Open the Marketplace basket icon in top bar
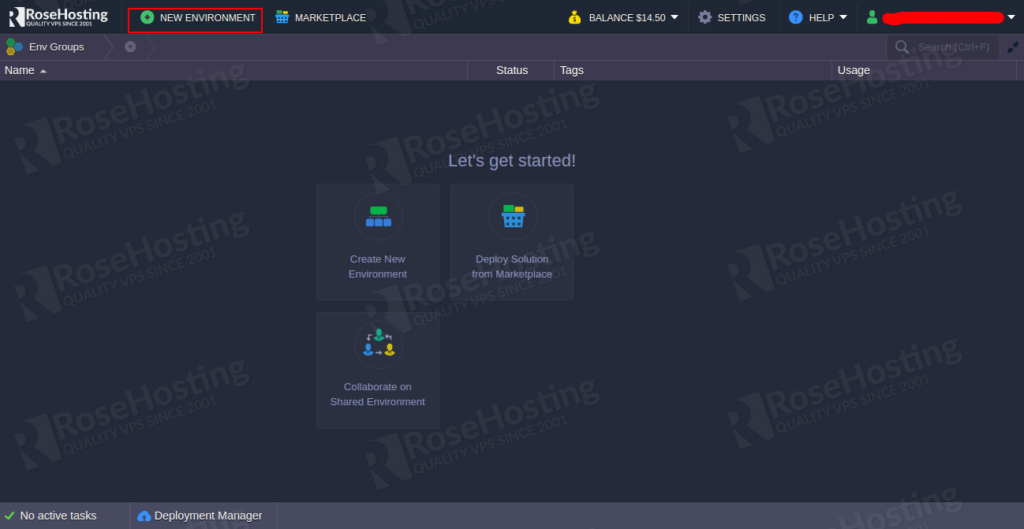This screenshot has width=1024, height=529. [x=282, y=17]
